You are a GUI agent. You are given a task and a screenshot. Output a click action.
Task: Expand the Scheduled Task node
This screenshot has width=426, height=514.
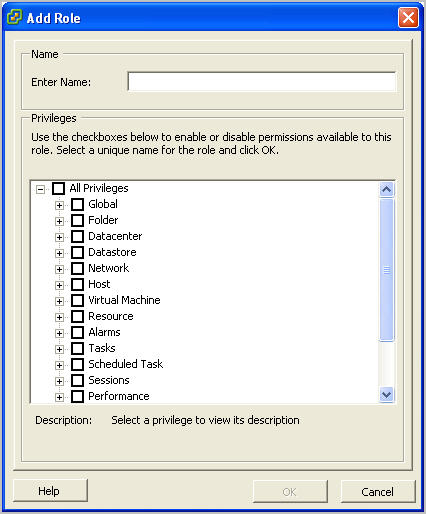coord(59,365)
